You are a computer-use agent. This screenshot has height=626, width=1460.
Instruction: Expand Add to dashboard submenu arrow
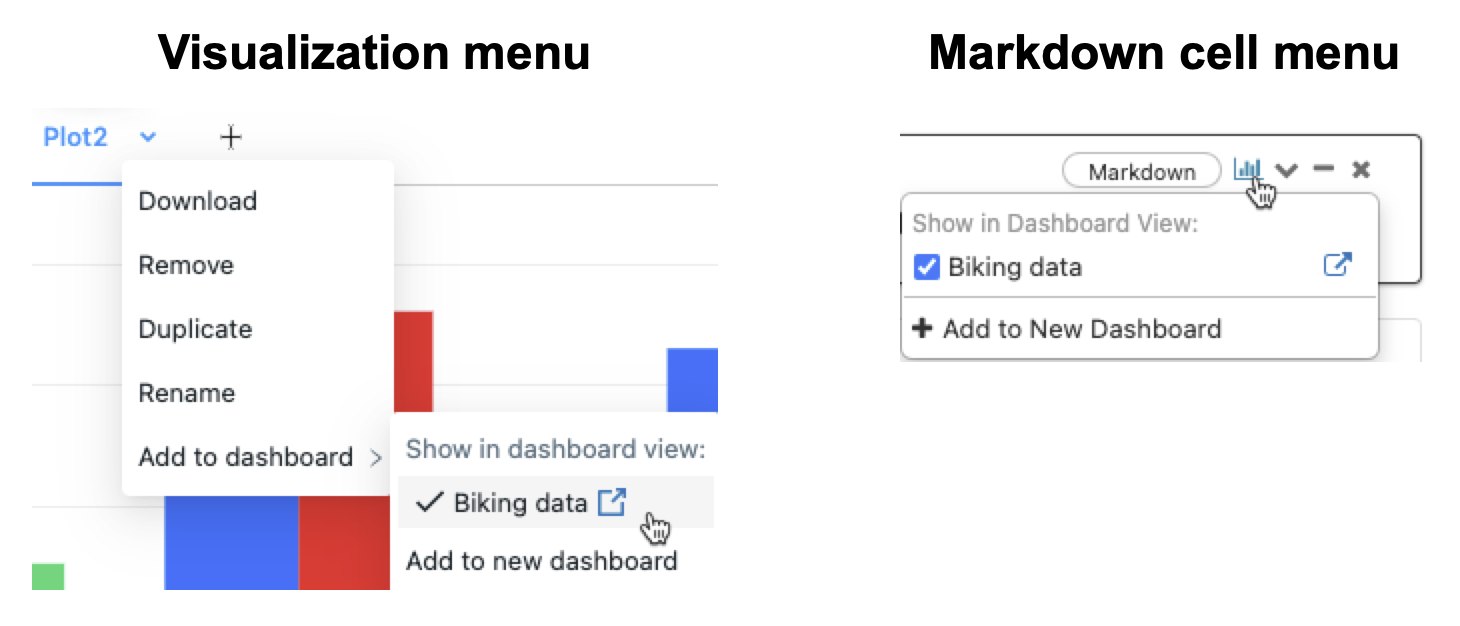pos(375,458)
